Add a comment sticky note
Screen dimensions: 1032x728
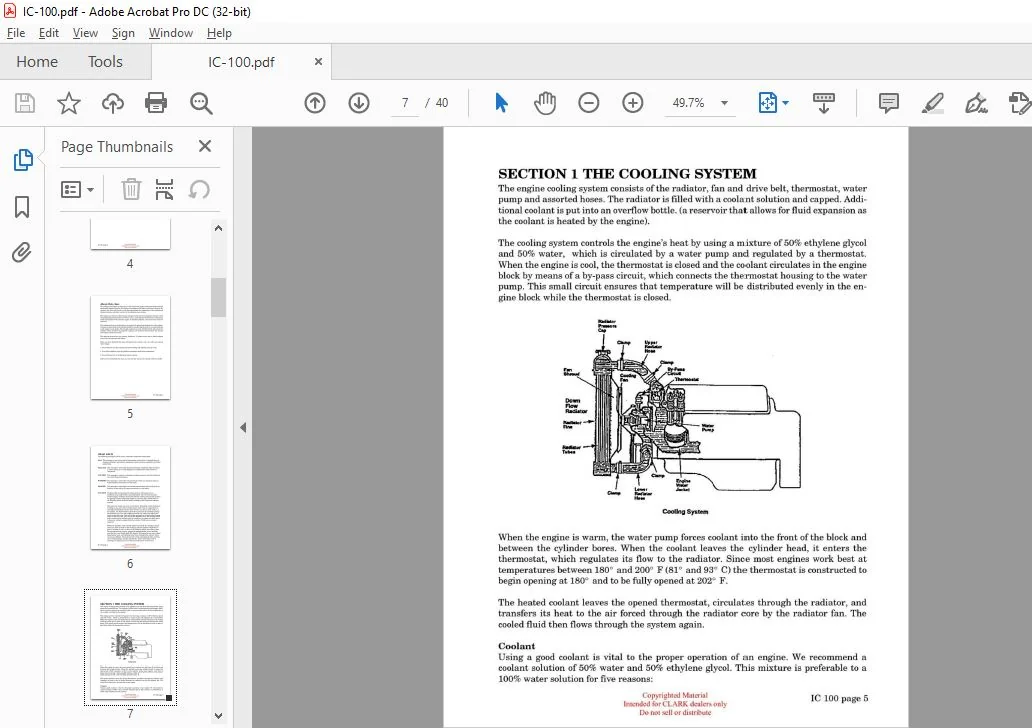[889, 103]
